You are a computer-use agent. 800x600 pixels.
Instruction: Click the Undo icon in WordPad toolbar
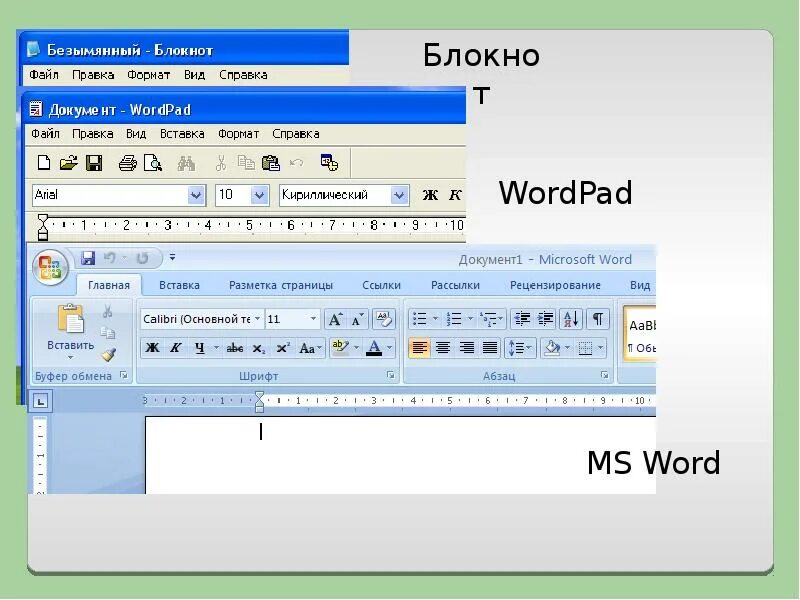pos(296,163)
